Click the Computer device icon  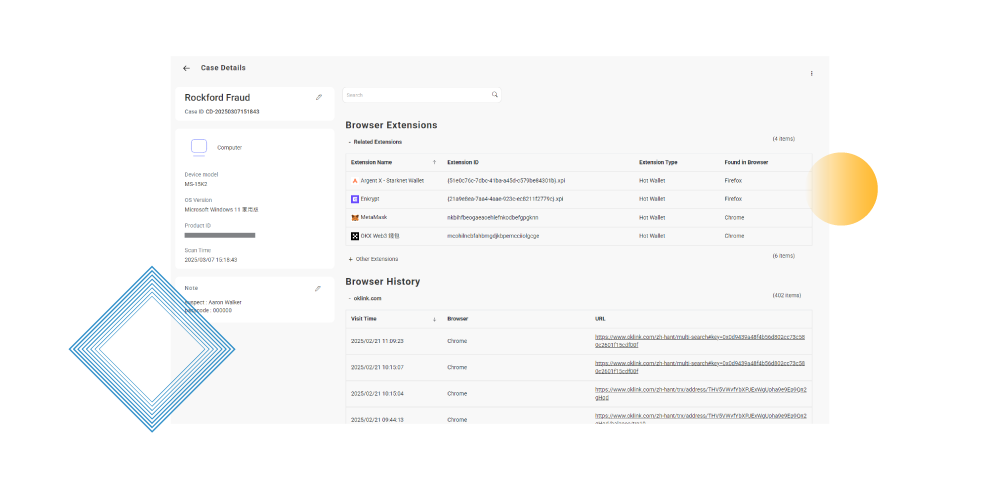pyautogui.click(x=199, y=147)
